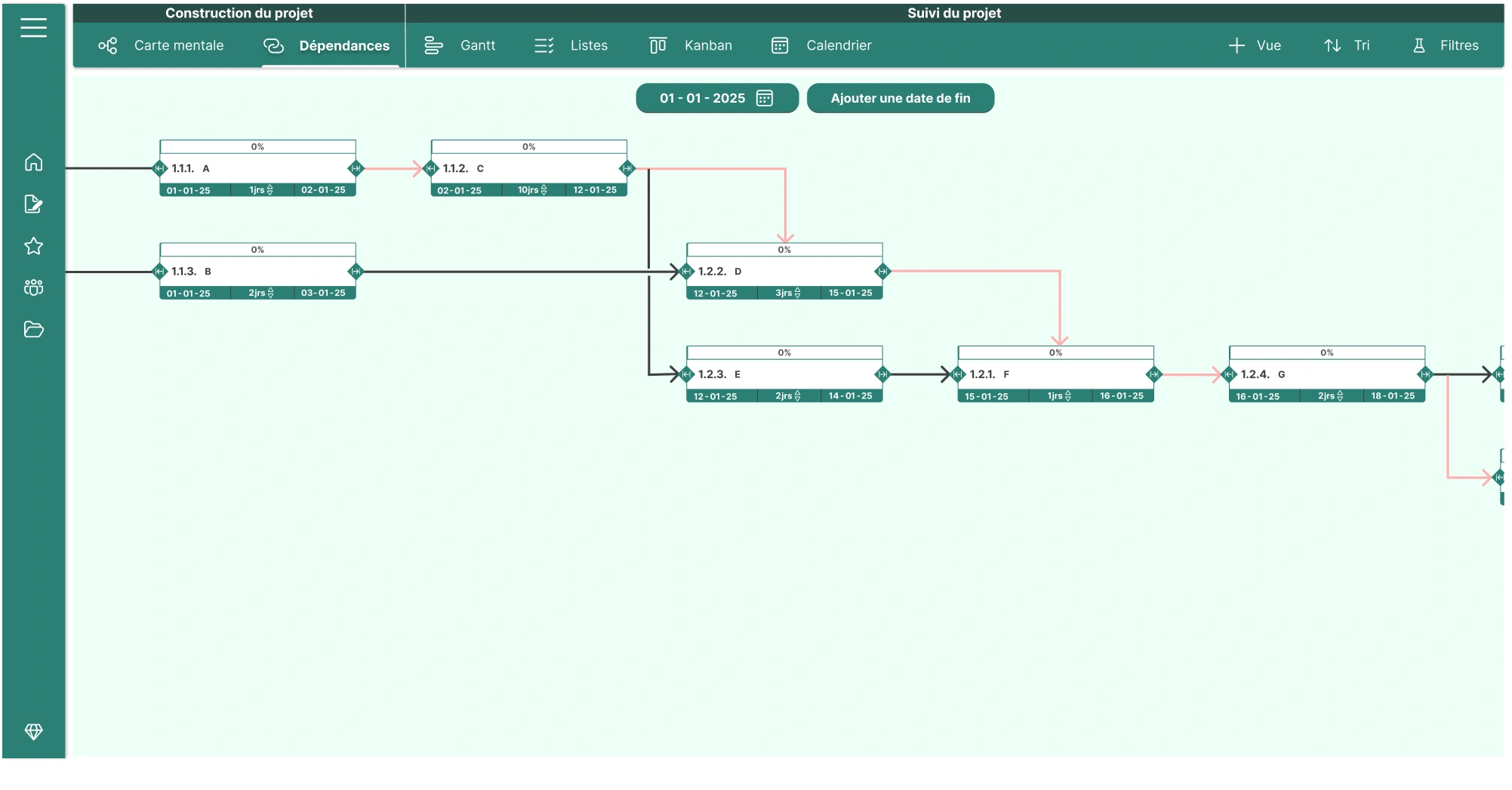Open the Kanban view
Screen dimensions: 1512x790
[x=691, y=45]
